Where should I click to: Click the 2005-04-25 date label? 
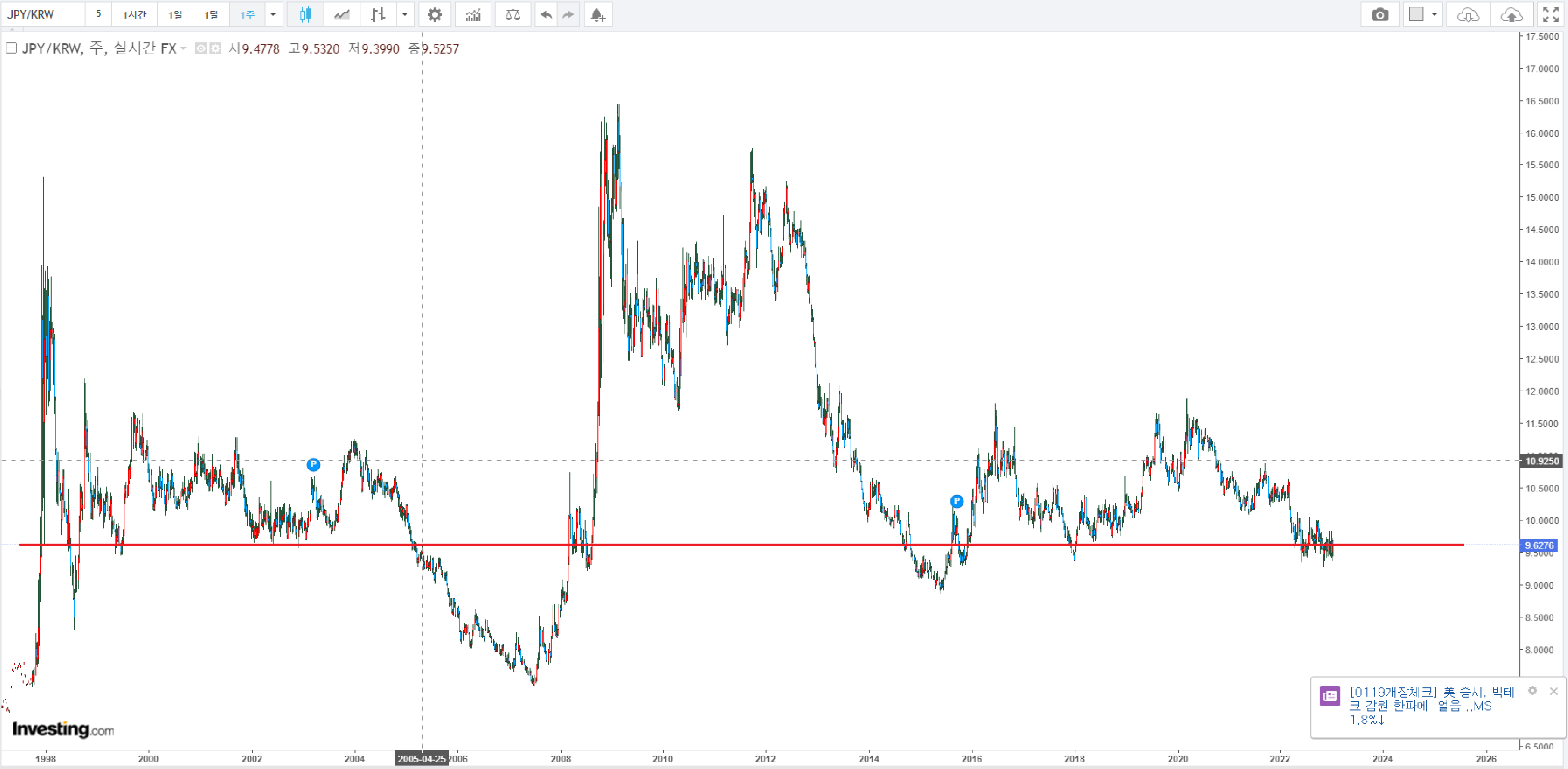click(x=421, y=759)
